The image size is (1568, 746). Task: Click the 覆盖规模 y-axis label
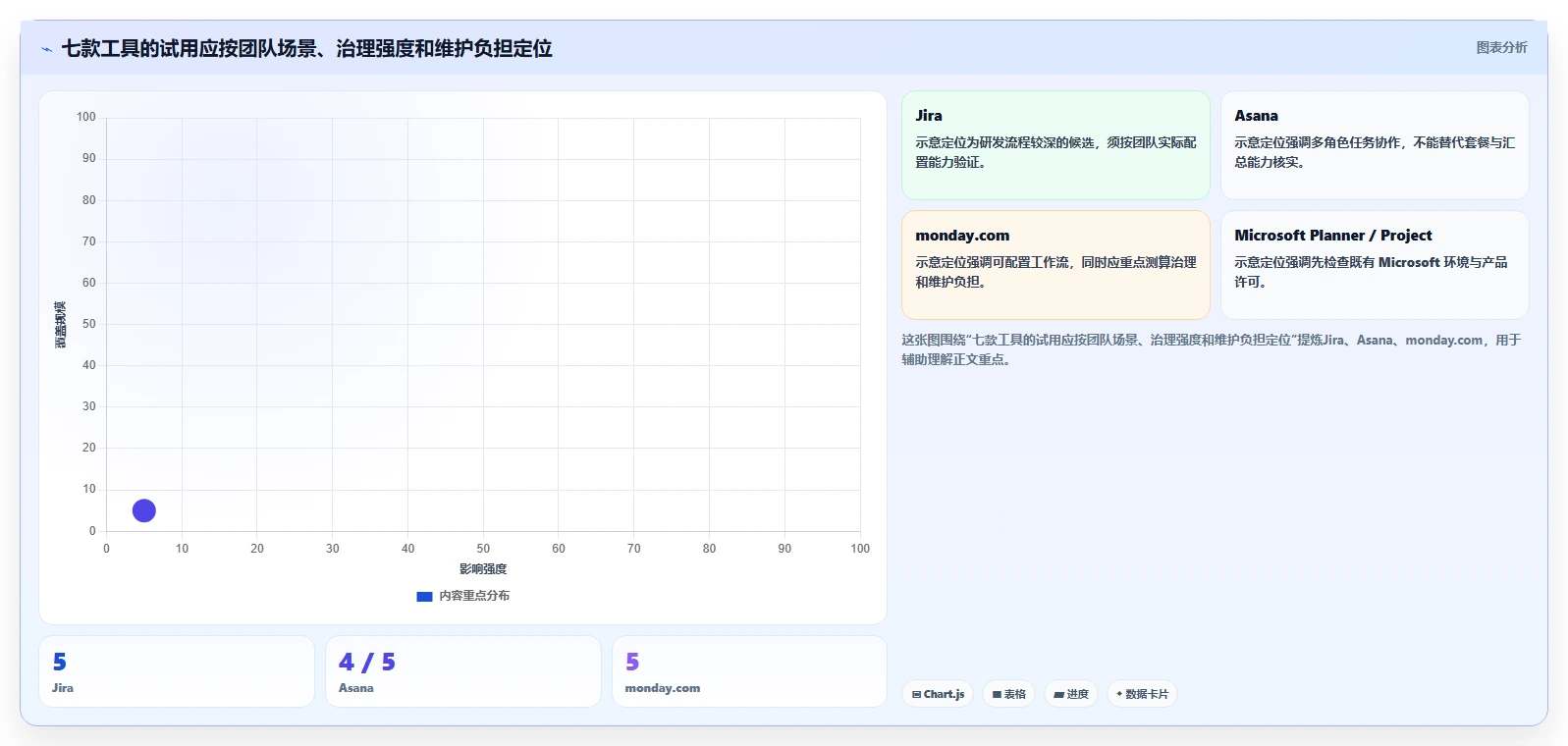60,324
